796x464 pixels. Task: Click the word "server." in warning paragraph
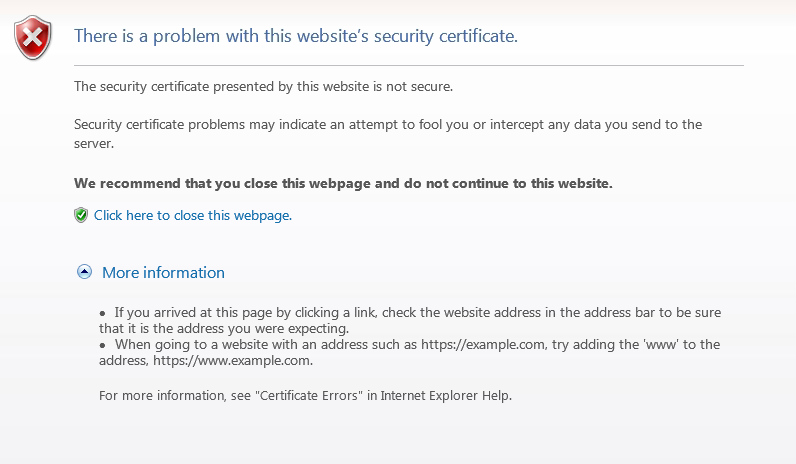94,144
